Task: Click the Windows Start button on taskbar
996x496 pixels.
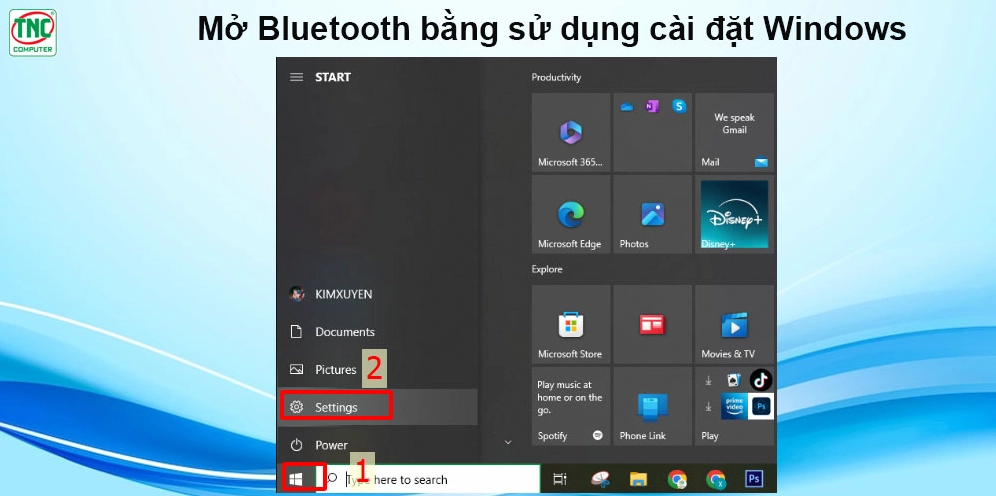Action: (x=296, y=479)
